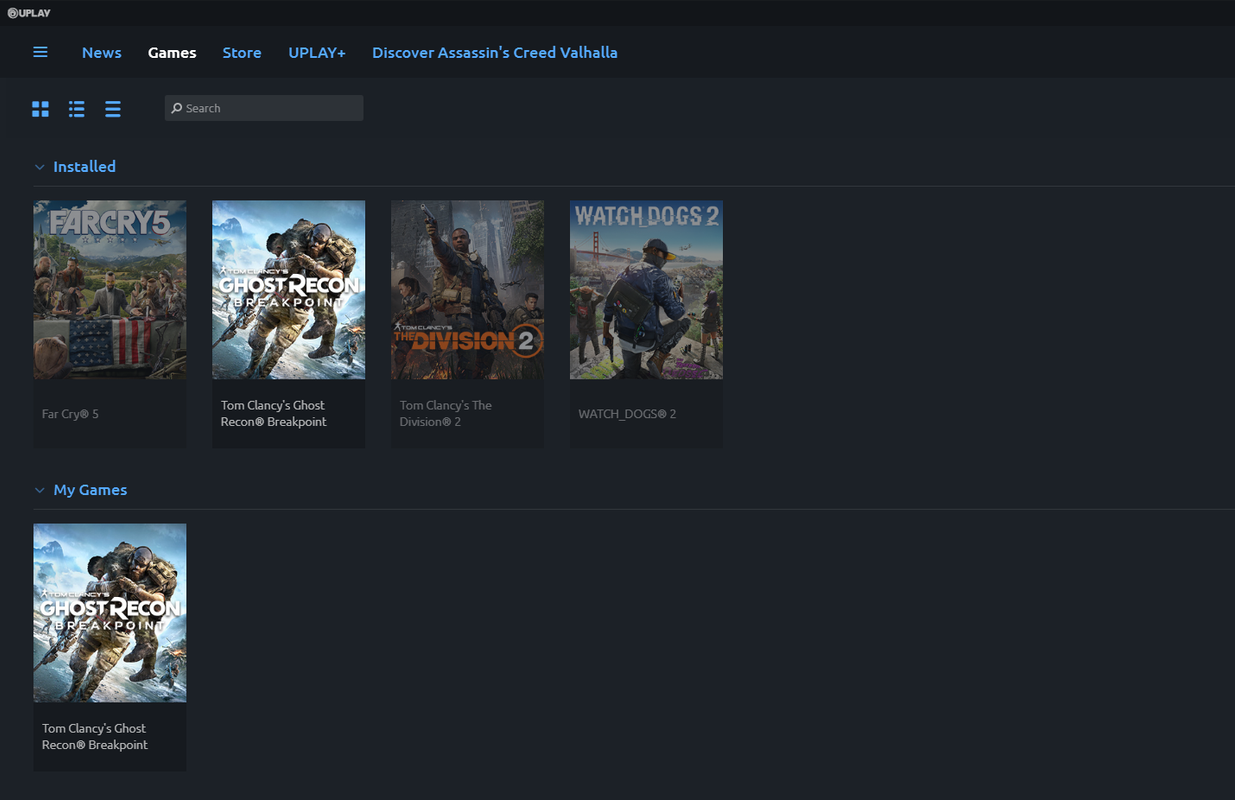The height and width of the screenshot is (800, 1235).
Task: Click the game Search field
Action: click(x=264, y=108)
